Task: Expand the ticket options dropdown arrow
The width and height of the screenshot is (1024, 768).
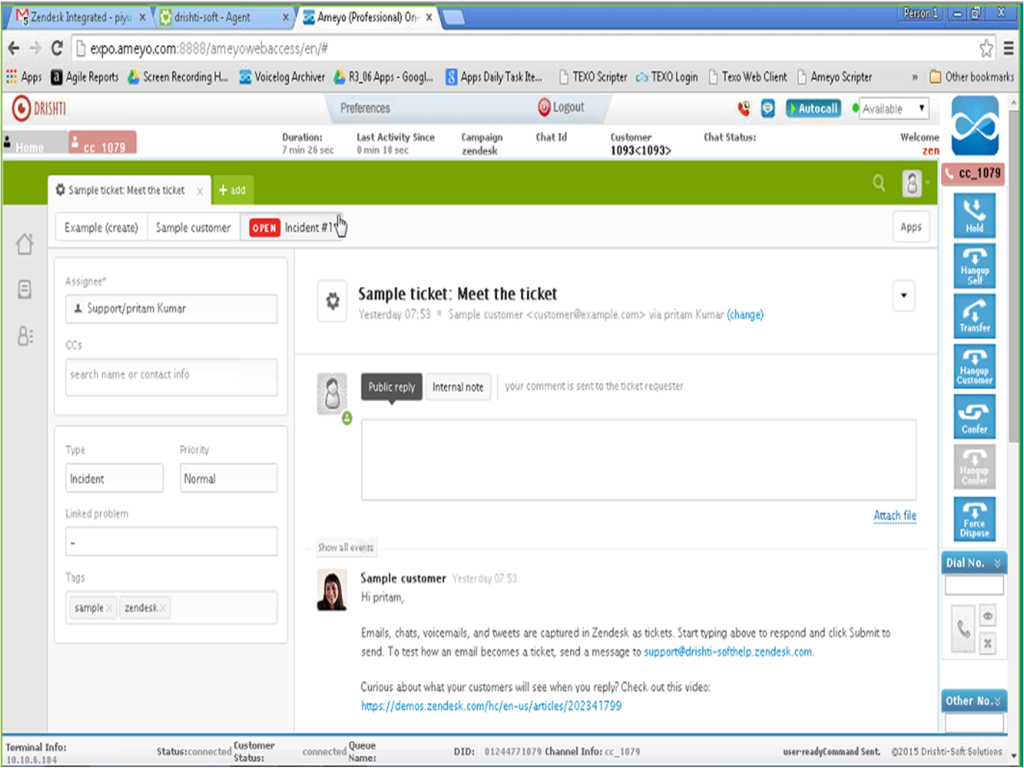Action: click(903, 296)
